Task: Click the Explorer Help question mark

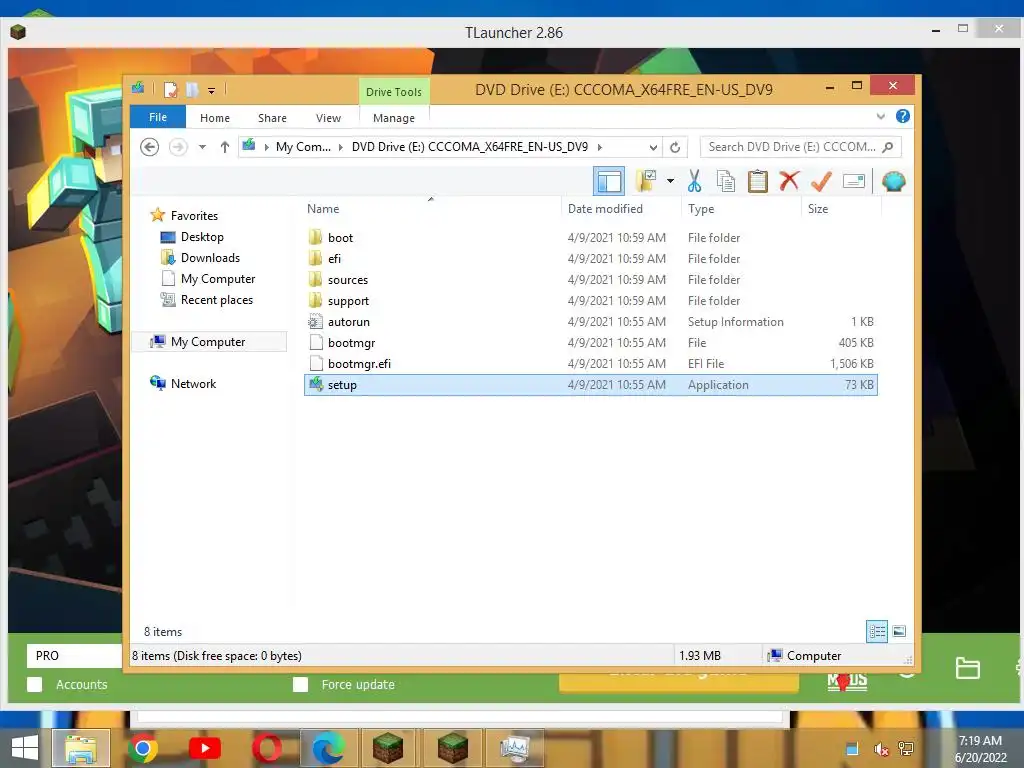Action: (x=903, y=116)
